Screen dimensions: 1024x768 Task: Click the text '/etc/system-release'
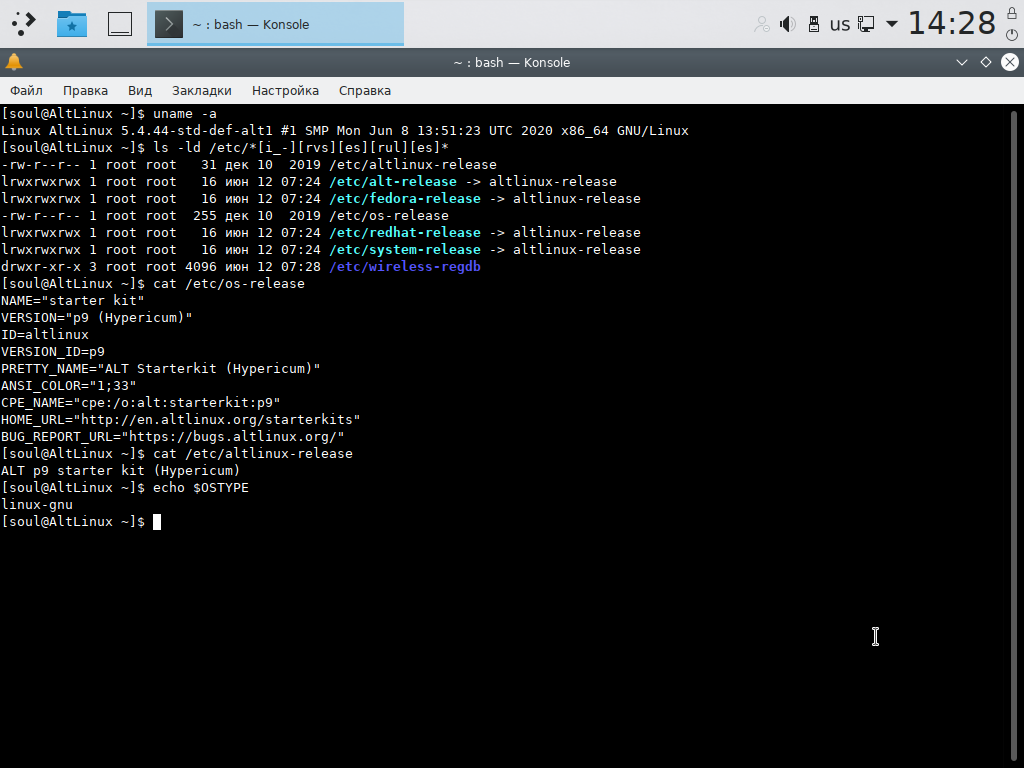[405, 249]
